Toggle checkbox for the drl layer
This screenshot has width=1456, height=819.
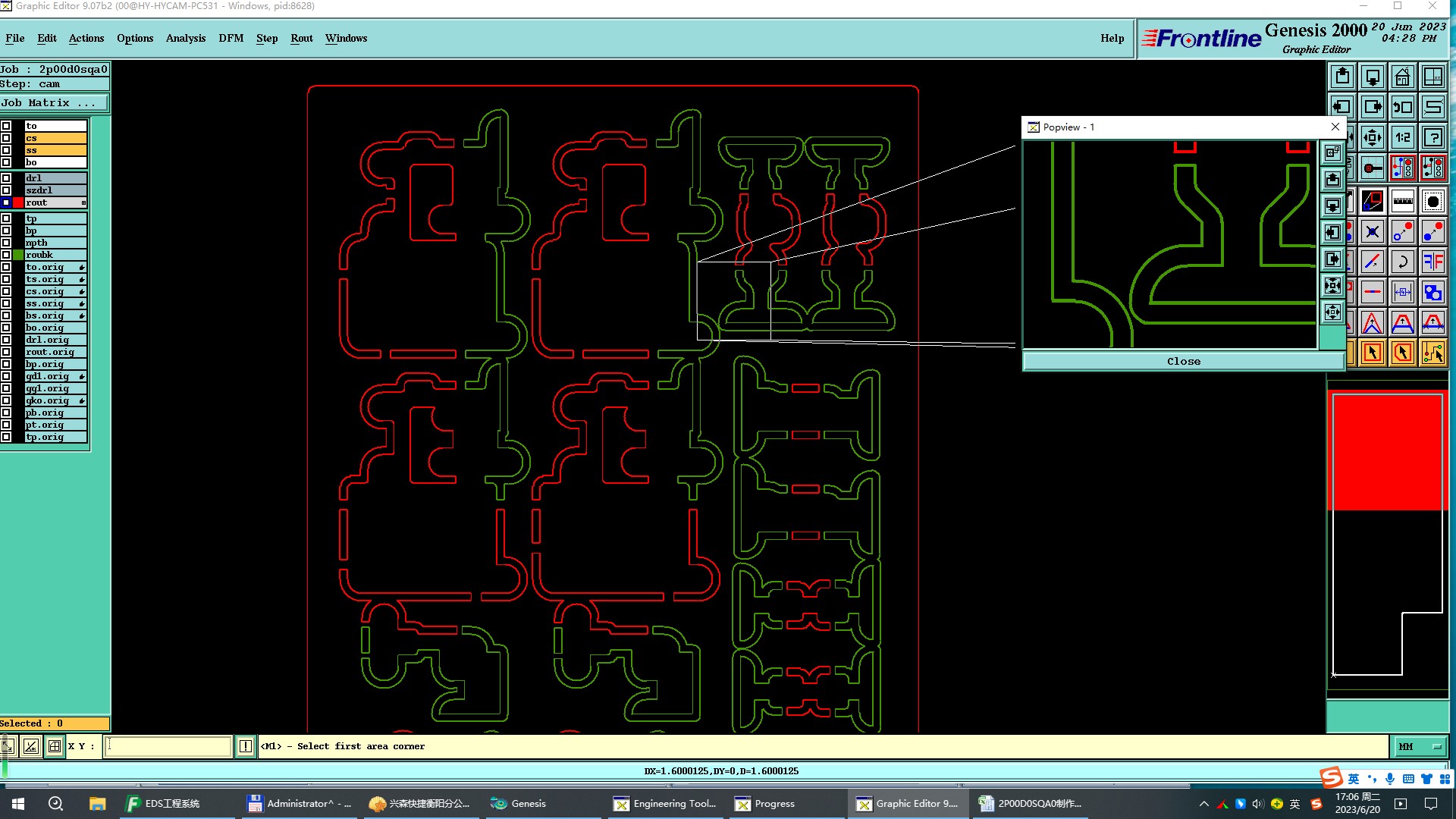click(6, 178)
